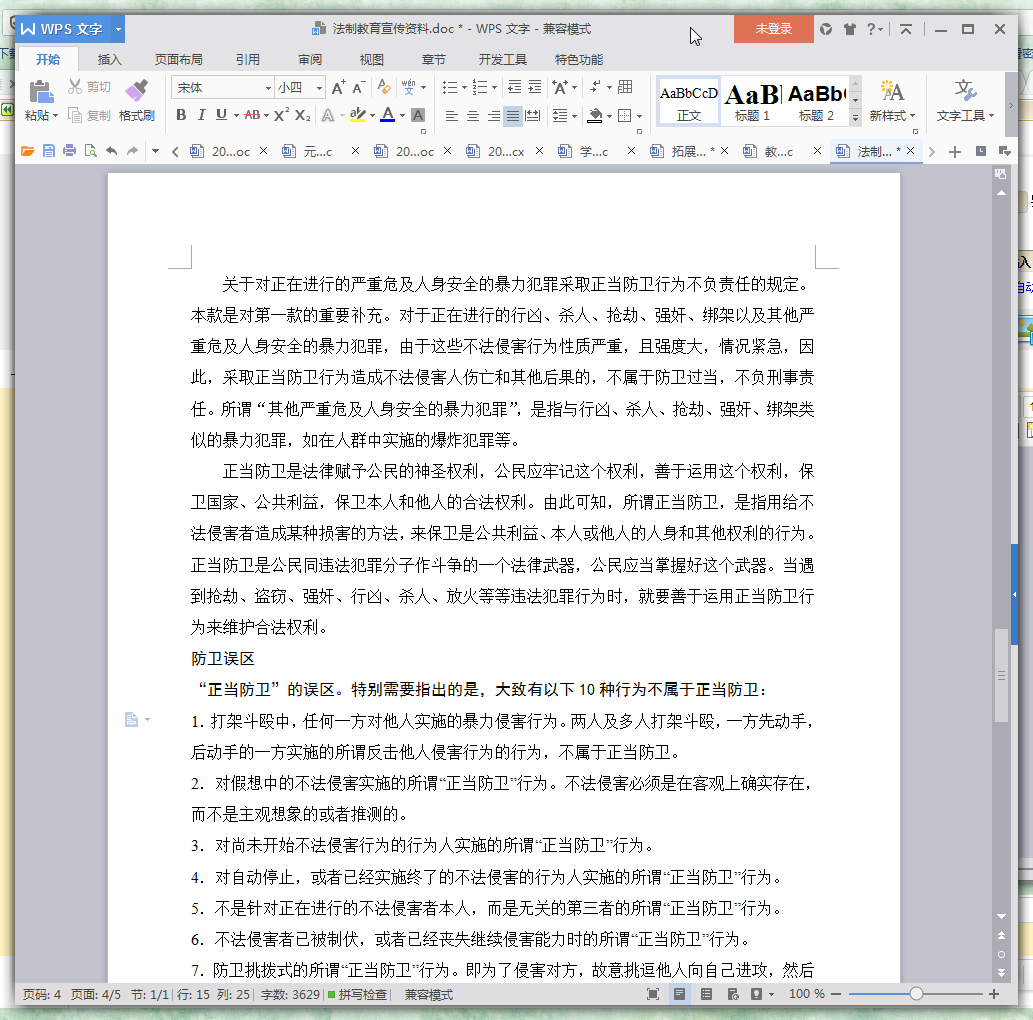The height and width of the screenshot is (1020, 1033).
Task: Open borders dropdown arrow
Action: pos(640,117)
